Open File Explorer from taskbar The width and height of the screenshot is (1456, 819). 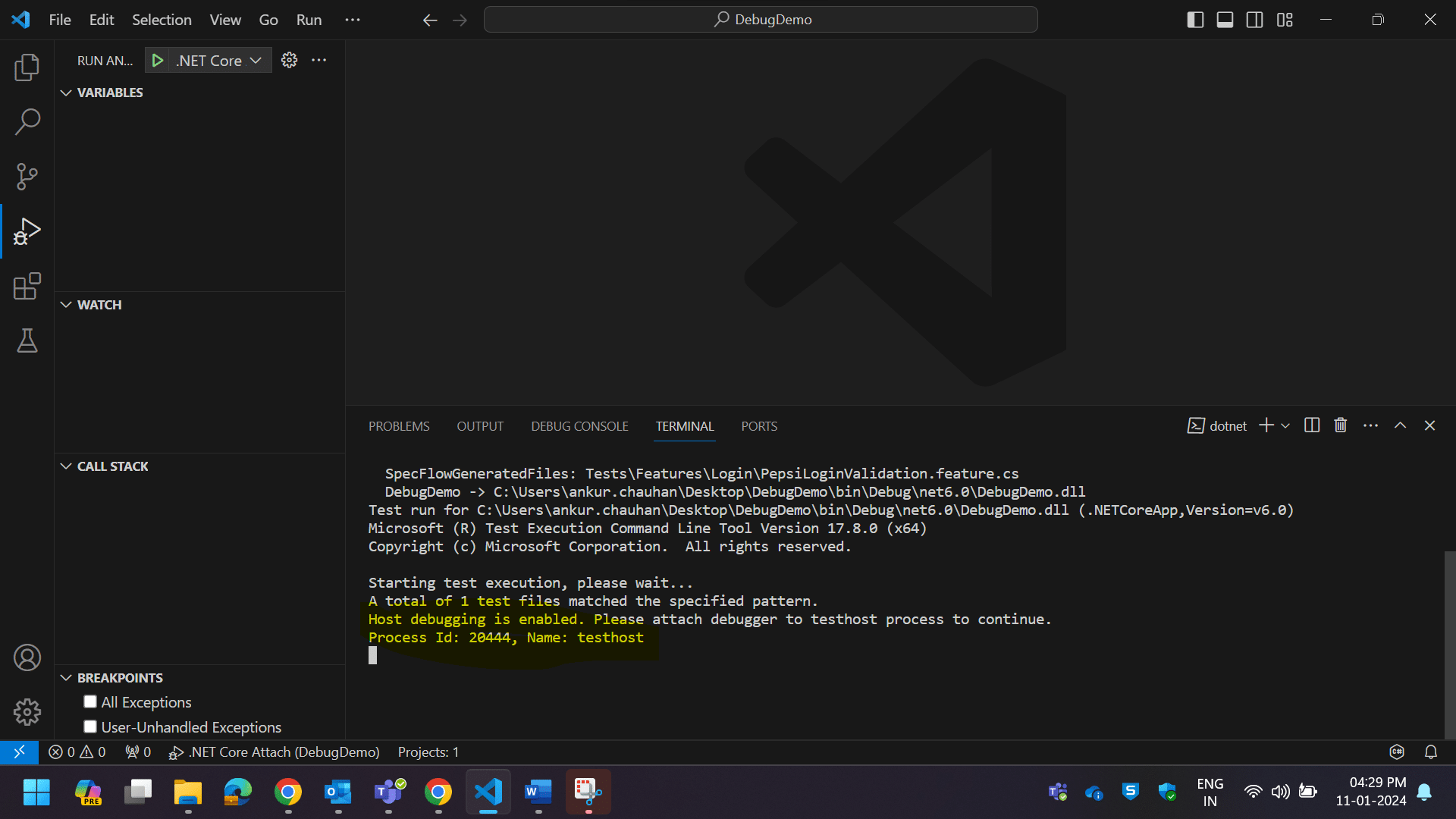coord(188,792)
